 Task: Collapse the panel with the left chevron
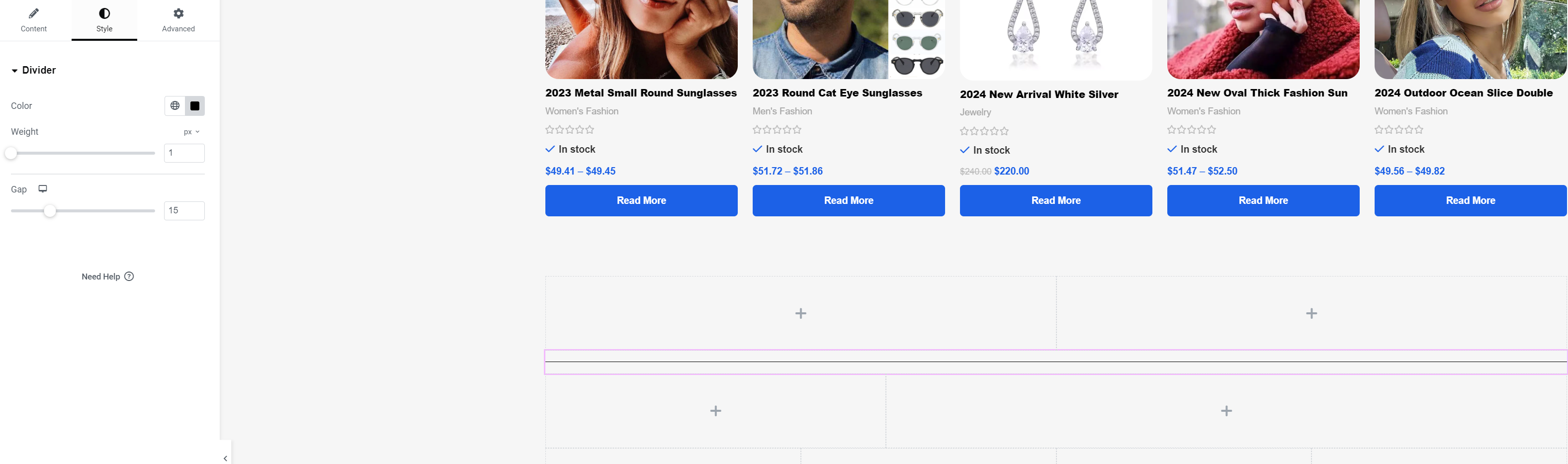tap(225, 458)
